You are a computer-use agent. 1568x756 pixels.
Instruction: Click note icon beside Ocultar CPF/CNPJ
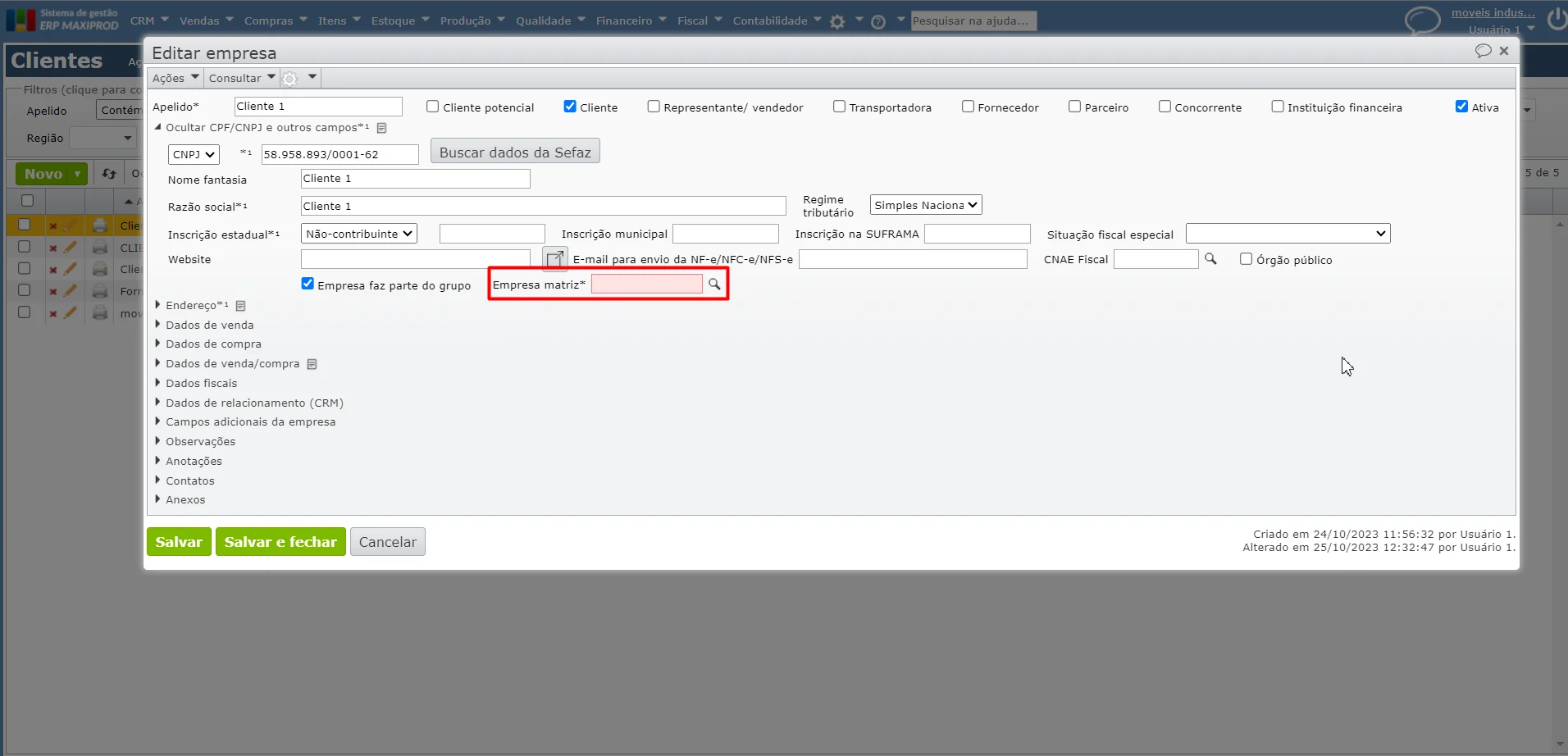pyautogui.click(x=381, y=128)
